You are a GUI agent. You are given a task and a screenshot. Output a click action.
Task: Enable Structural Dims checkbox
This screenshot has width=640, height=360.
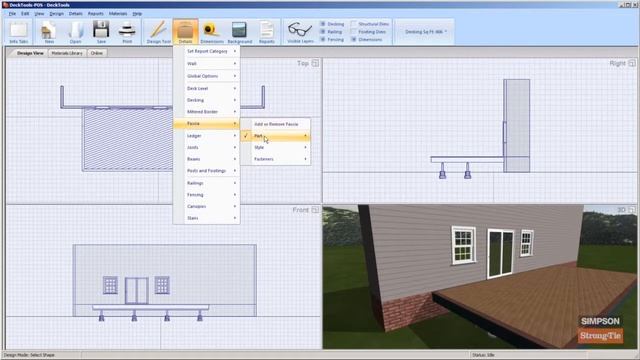[x=353, y=24]
